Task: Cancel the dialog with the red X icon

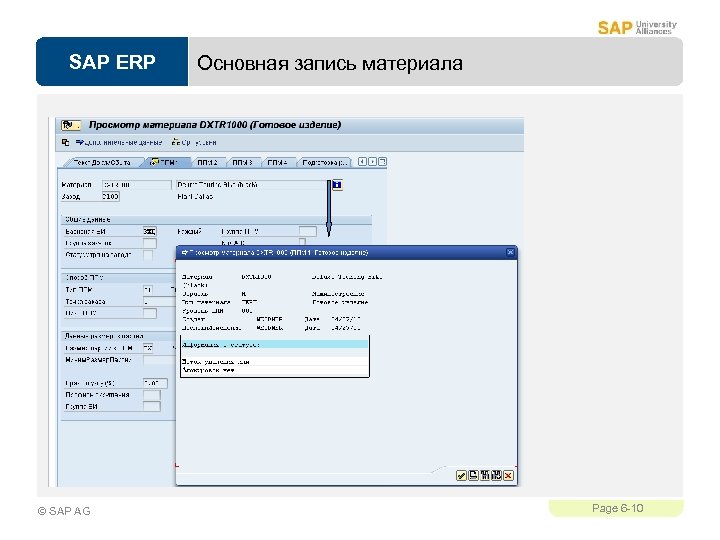Action: tap(508, 475)
